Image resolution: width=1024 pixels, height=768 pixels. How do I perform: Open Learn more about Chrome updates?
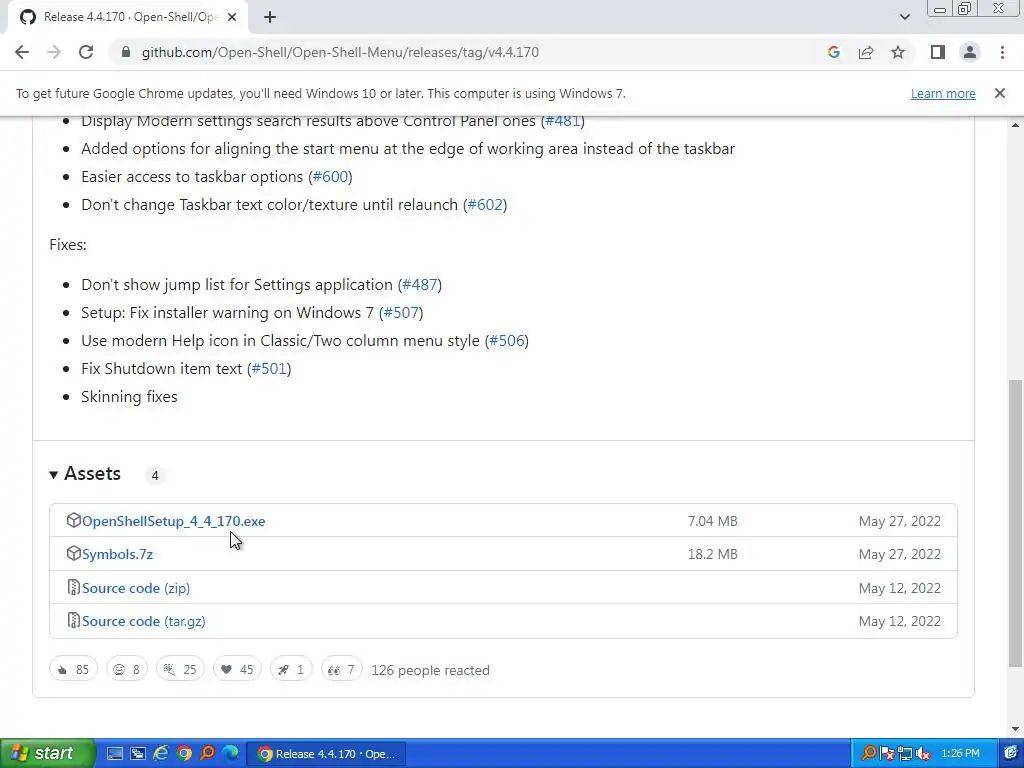pyautogui.click(x=943, y=93)
